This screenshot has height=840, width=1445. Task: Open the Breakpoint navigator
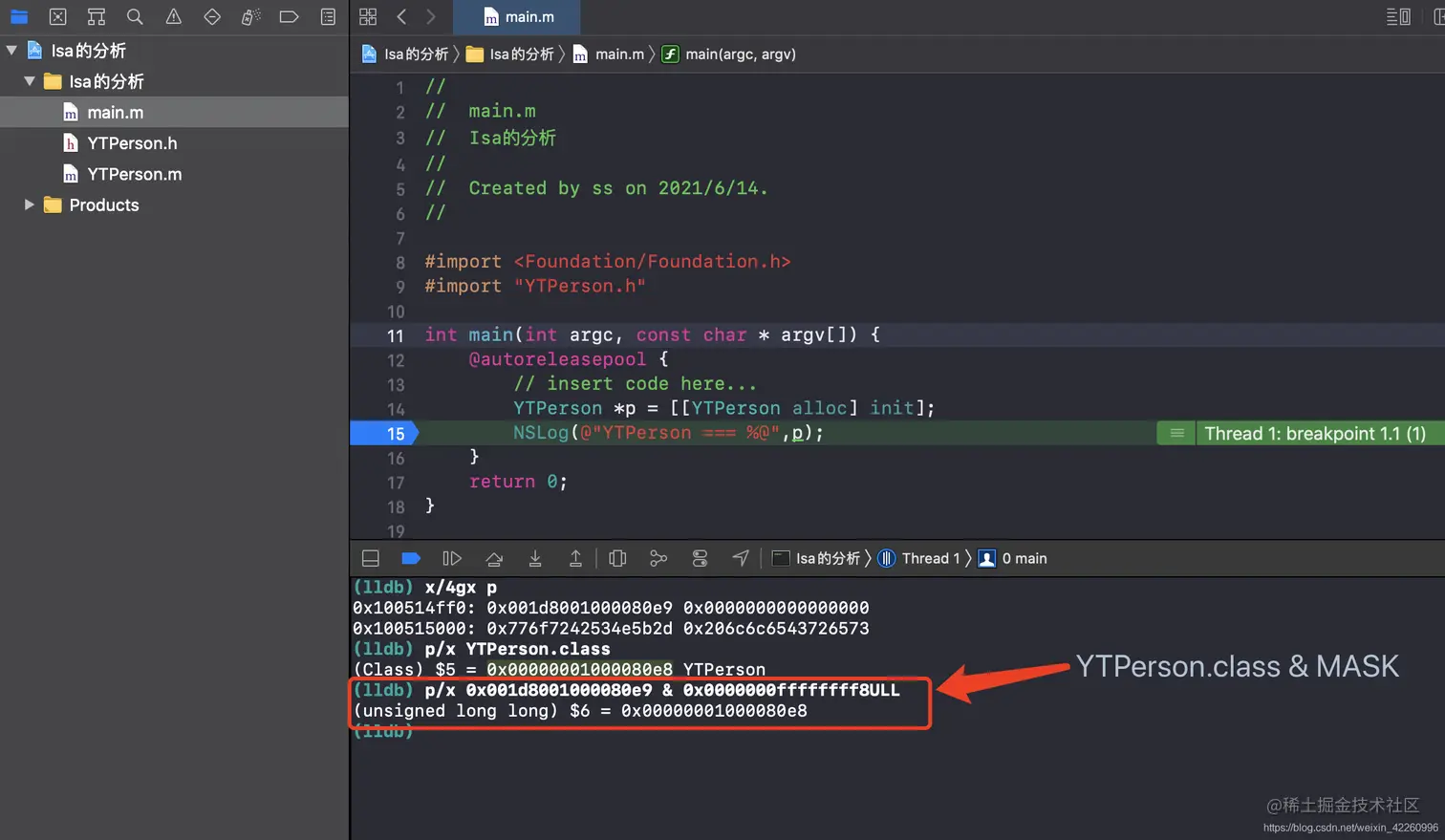[x=289, y=16]
